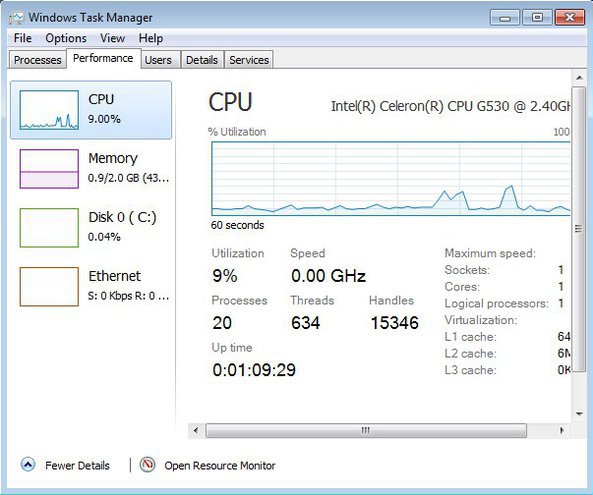Click the vertical scrollbar up arrow

click(x=579, y=78)
